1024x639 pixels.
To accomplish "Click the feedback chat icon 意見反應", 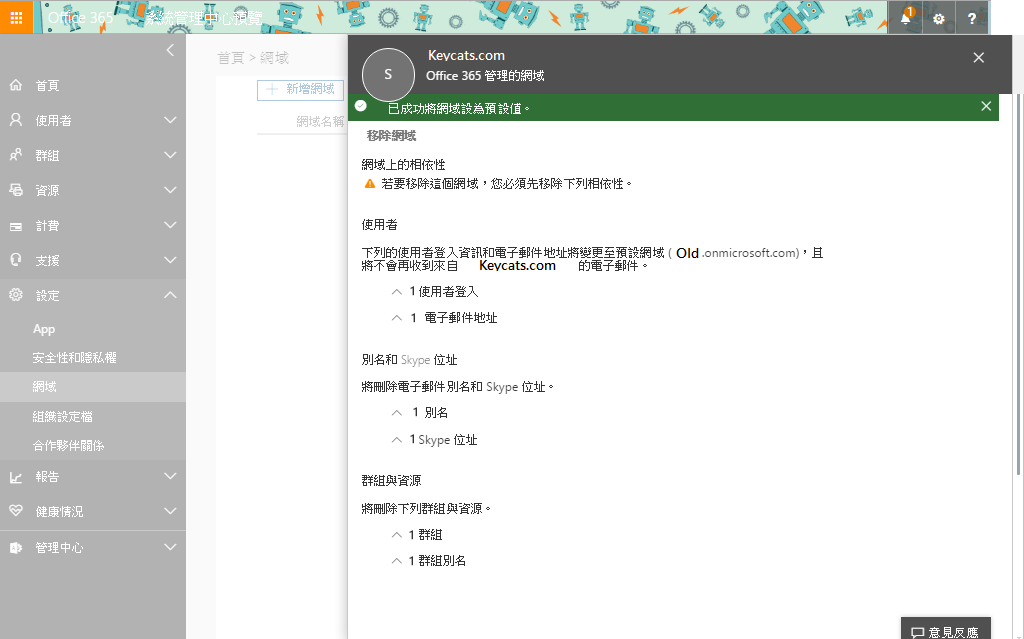I will [917, 632].
